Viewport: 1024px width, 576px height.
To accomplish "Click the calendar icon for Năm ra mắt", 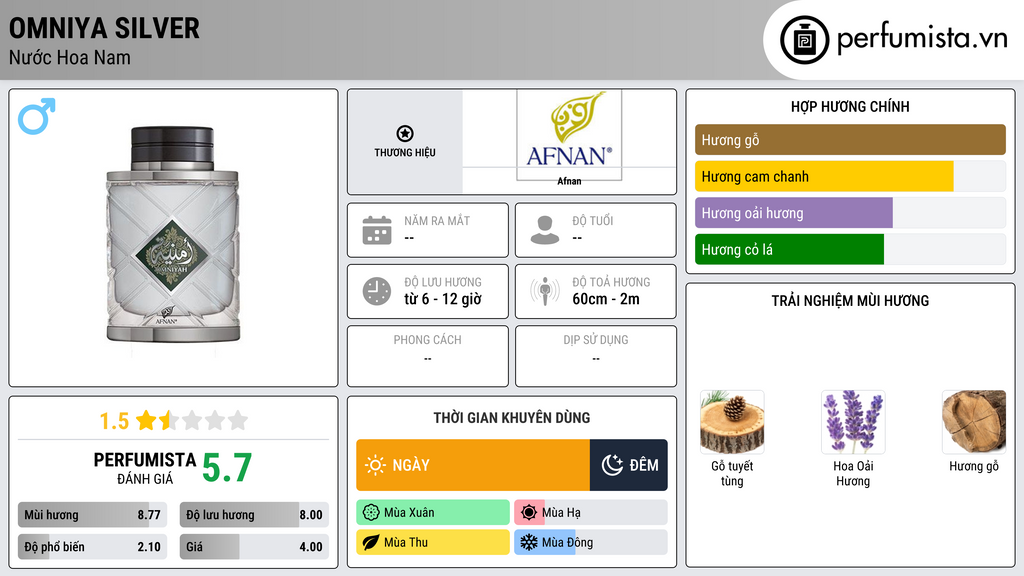I will point(377,230).
